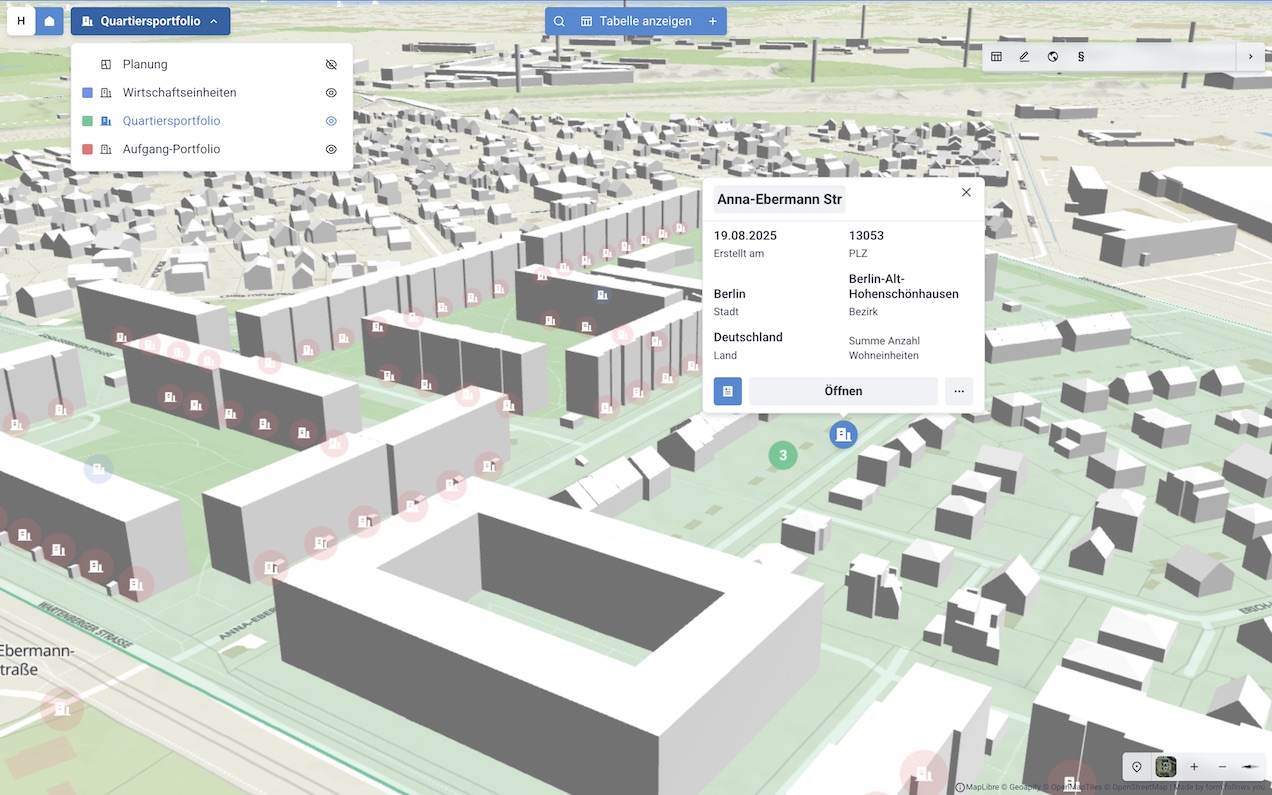The image size is (1272, 795).
Task: Click Tabelle anzeigen button
Action: 635,21
